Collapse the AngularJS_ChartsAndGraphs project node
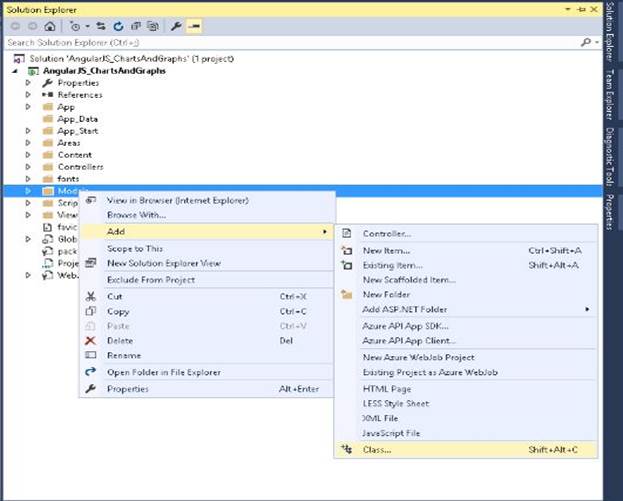The width and height of the screenshot is (623, 501). [15, 71]
